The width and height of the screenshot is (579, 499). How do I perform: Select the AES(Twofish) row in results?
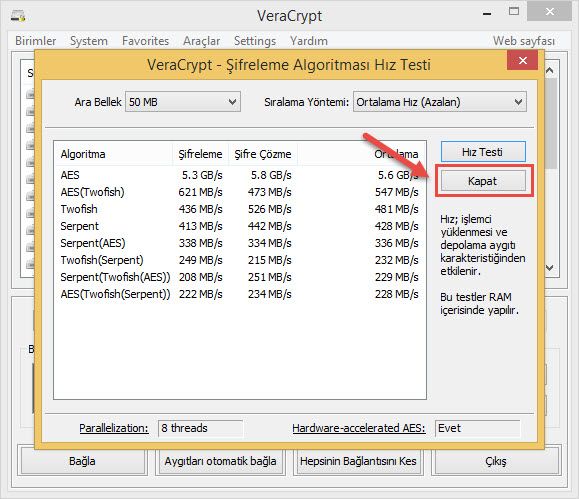[x=239, y=192]
